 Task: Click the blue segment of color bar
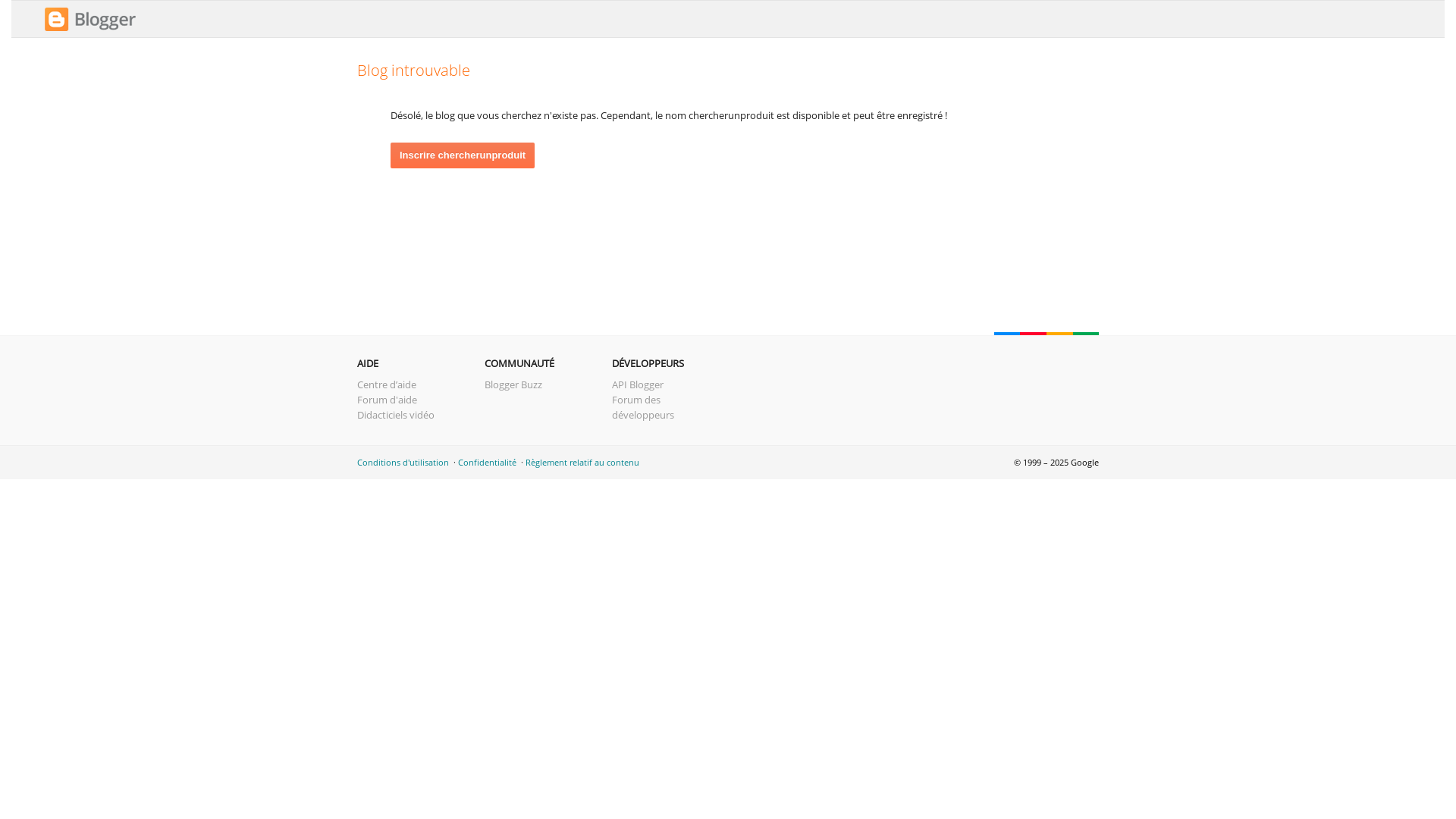coord(1007,333)
